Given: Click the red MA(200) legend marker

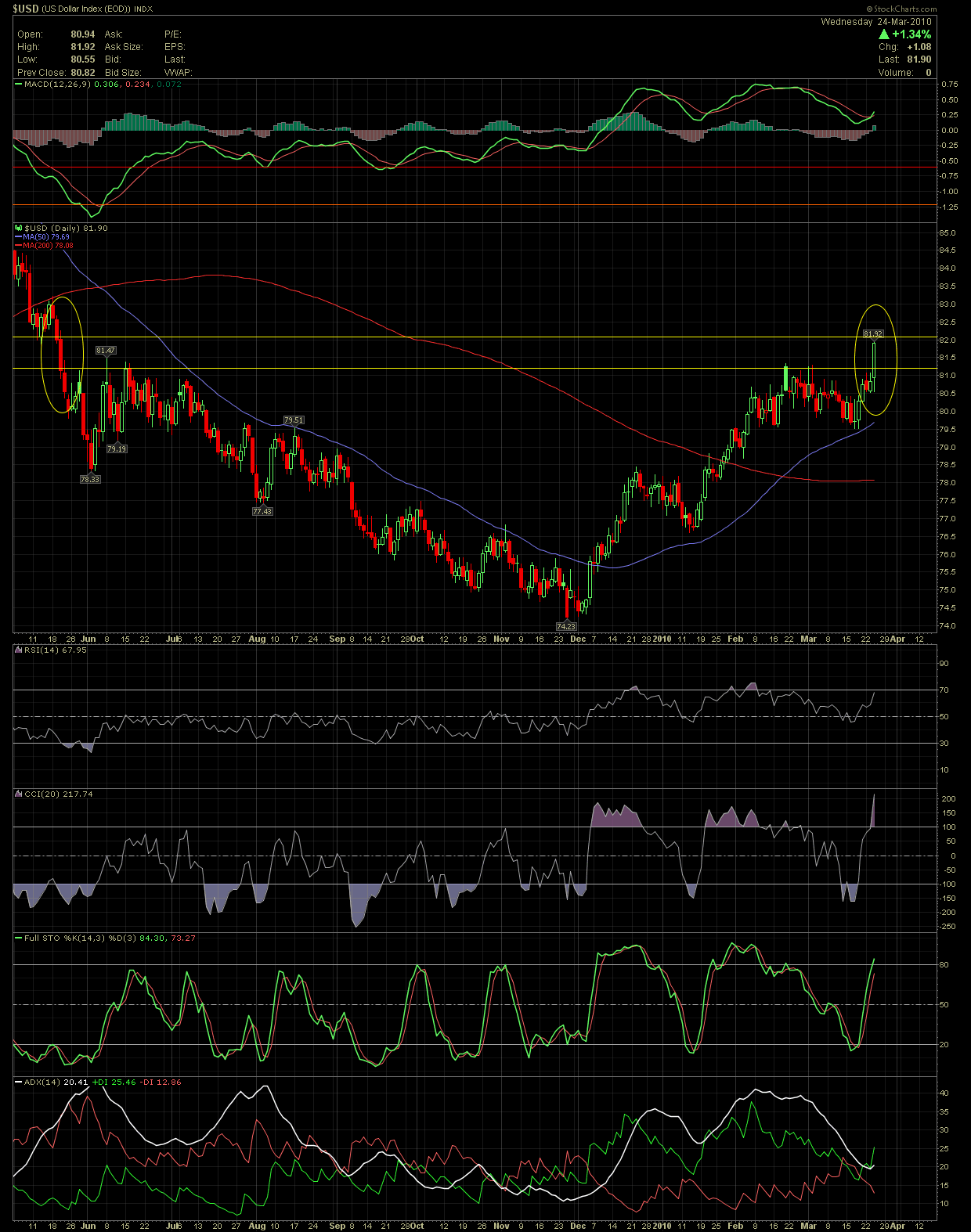Looking at the screenshot, I should (18, 245).
